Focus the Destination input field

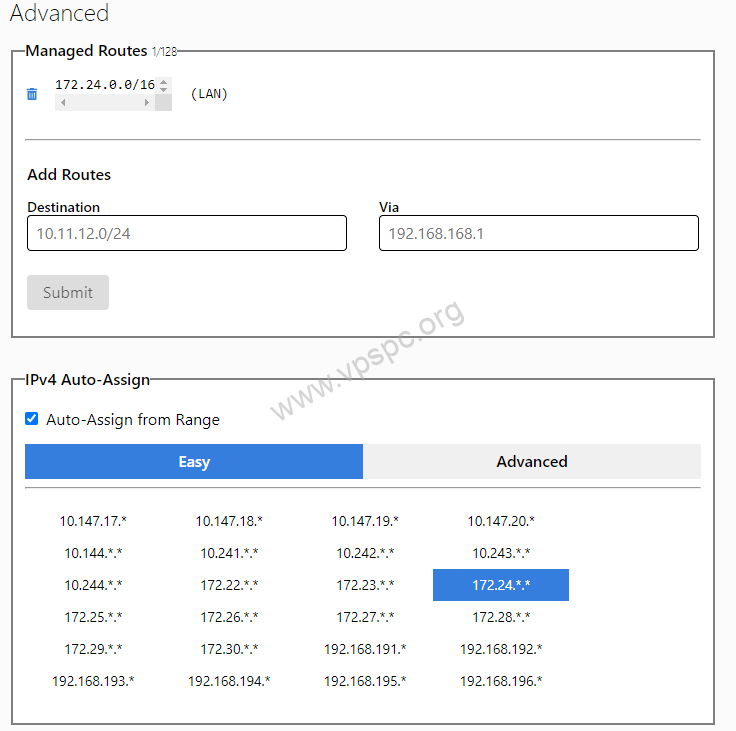click(x=187, y=233)
